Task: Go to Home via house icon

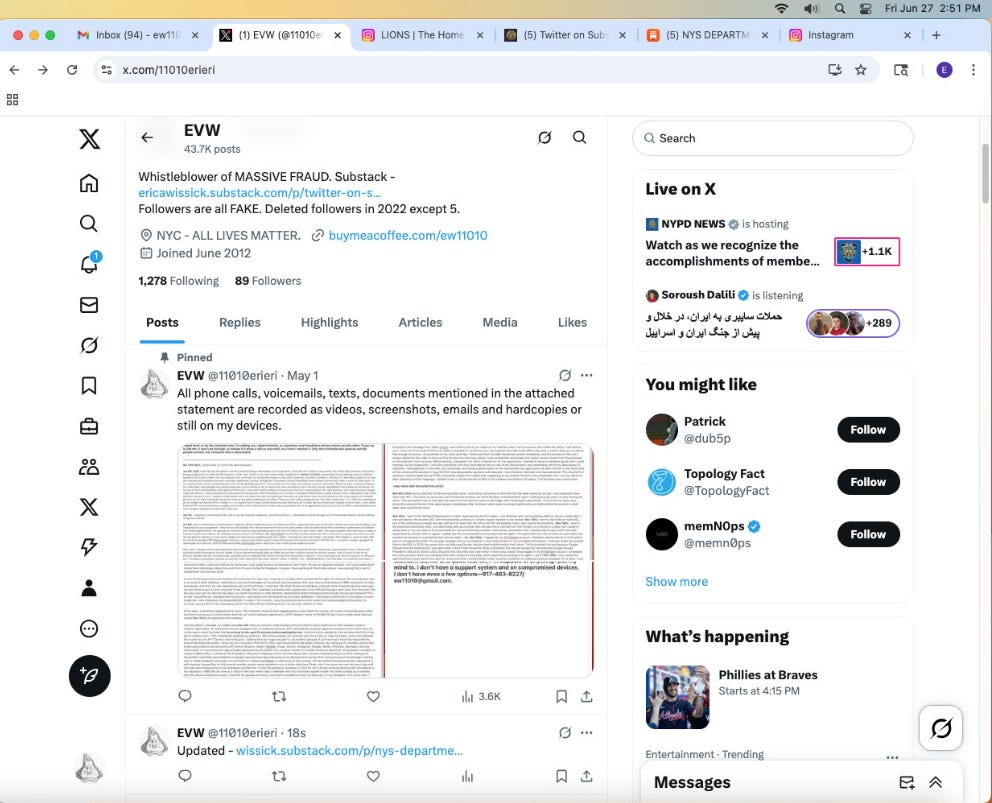Action: (x=89, y=183)
